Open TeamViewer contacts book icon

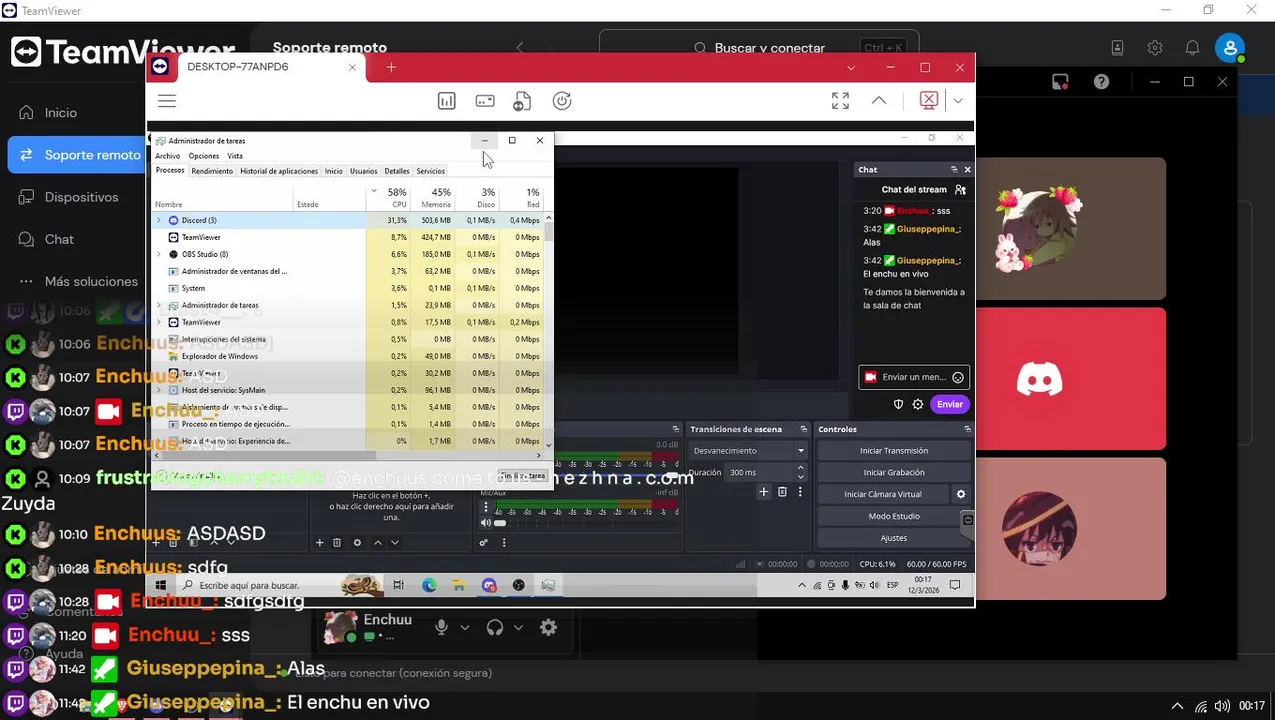(x=1118, y=48)
